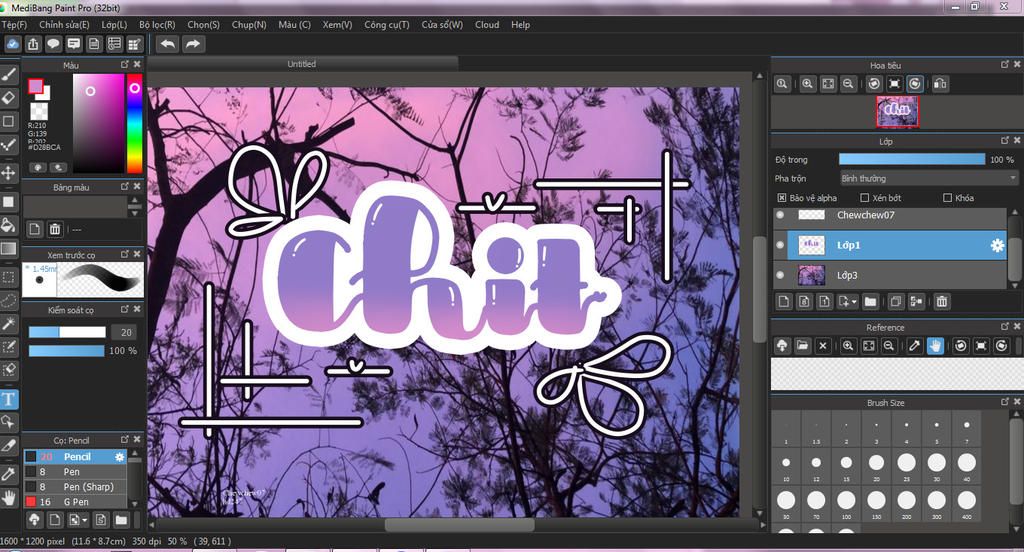Open the Pha trộn blend mode dropdown
This screenshot has width=1024, height=552.
coord(929,178)
